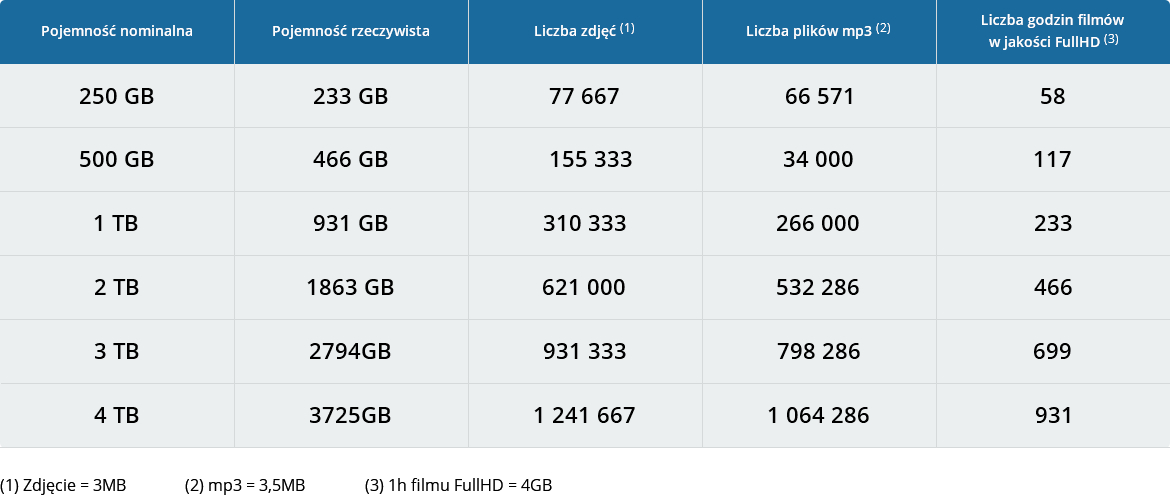Viewport: 1170px width, 495px height.
Task: Click the 233 GB actual capacity cell
Action: click(x=351, y=96)
